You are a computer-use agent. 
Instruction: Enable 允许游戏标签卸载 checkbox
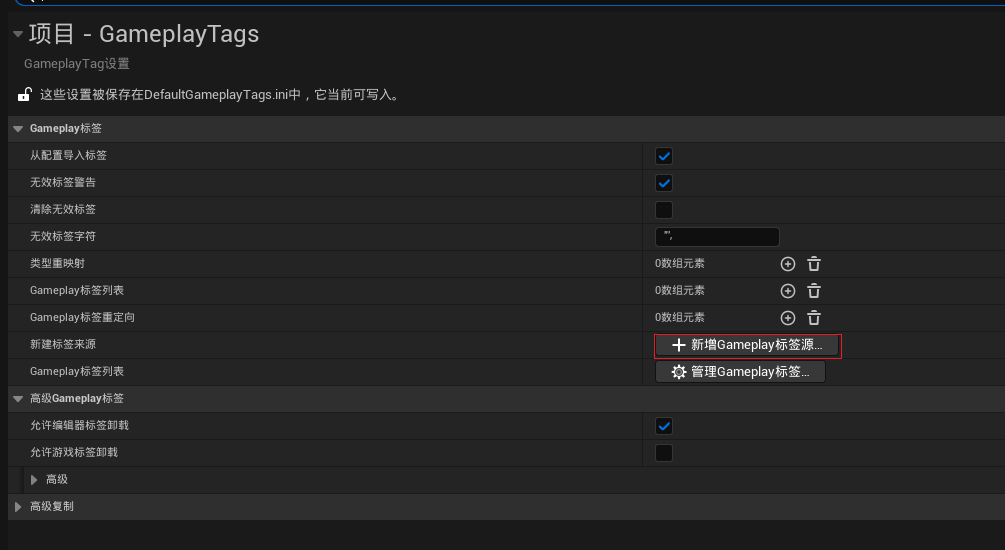664,453
